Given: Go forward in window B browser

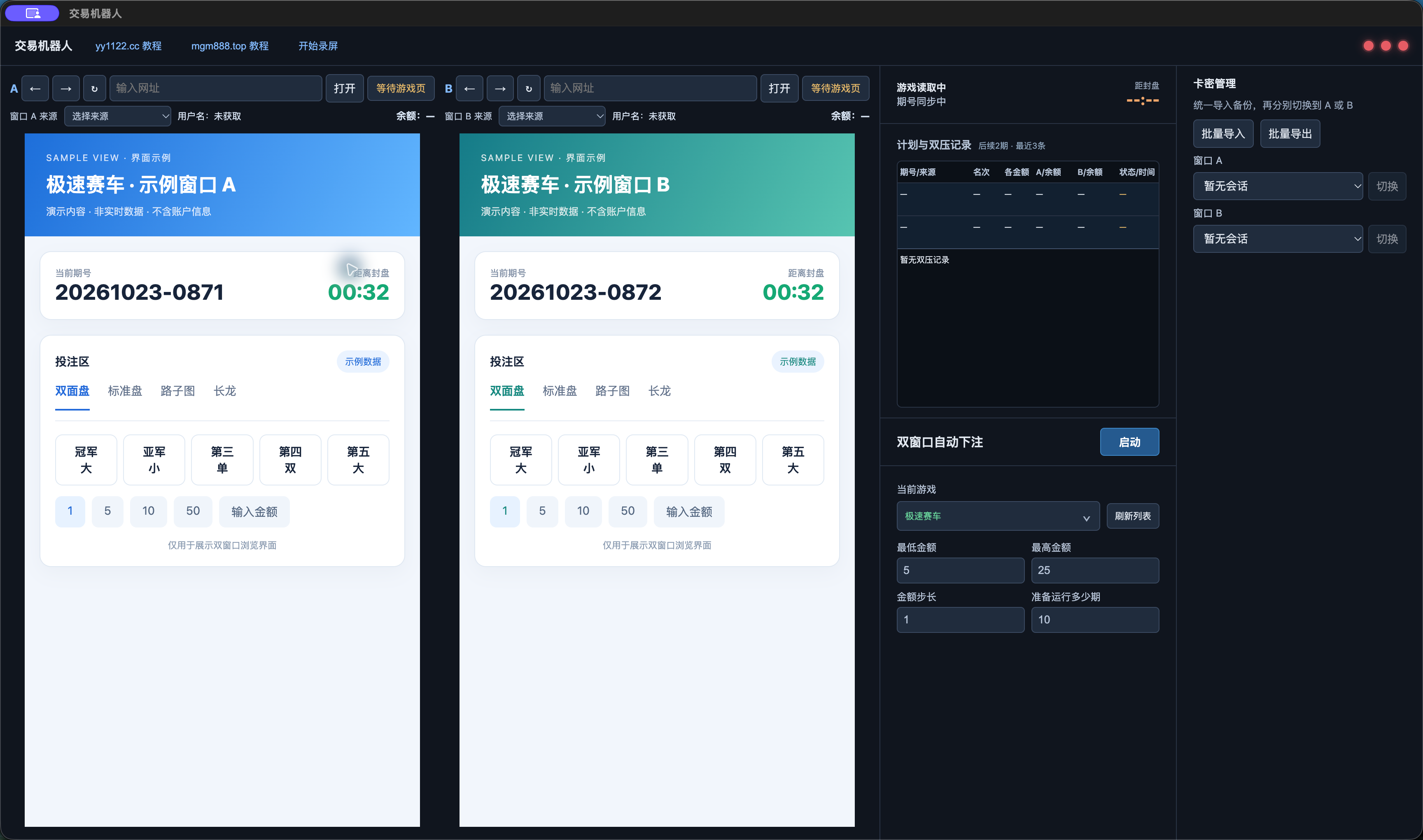Looking at the screenshot, I should 500,88.
